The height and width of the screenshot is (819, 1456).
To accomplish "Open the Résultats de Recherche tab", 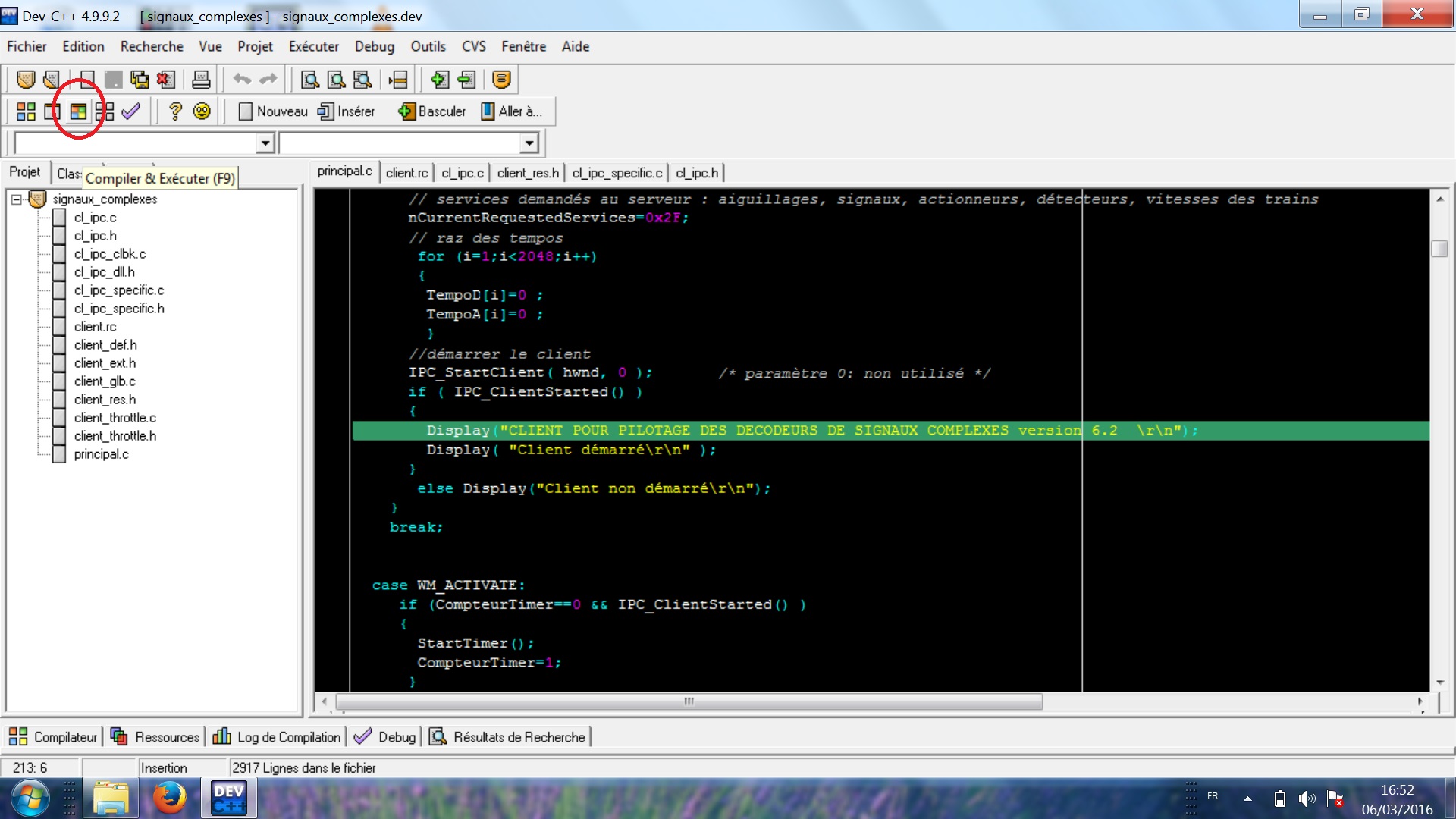I will coord(508,737).
